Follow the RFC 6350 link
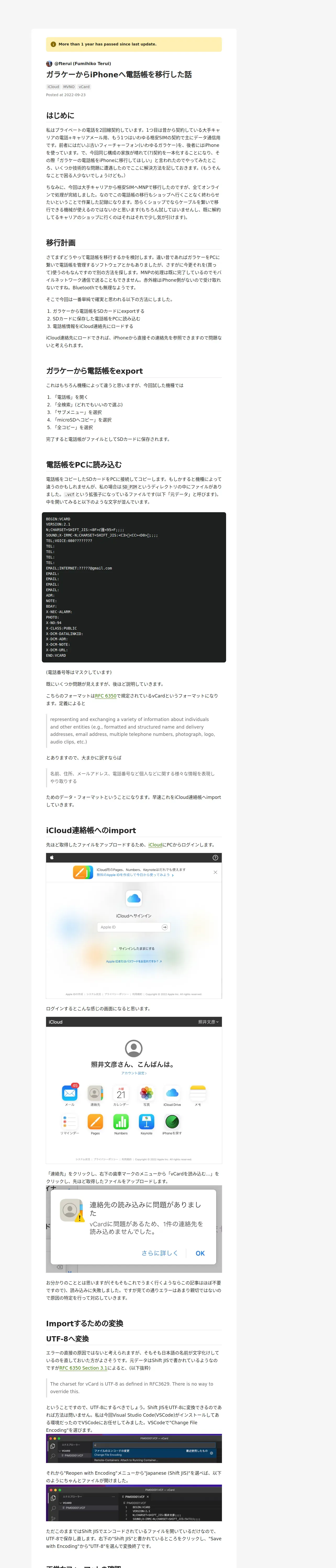336x1568 pixels. coord(105,696)
